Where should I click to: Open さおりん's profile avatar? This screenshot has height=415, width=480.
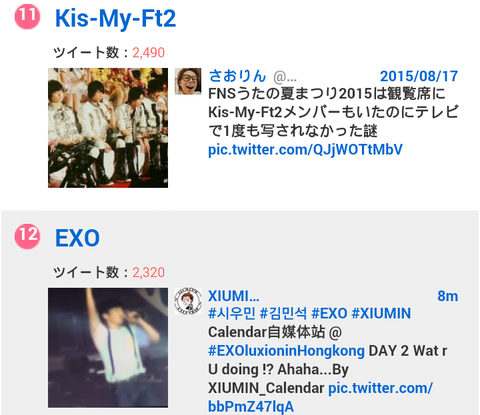(x=188, y=81)
